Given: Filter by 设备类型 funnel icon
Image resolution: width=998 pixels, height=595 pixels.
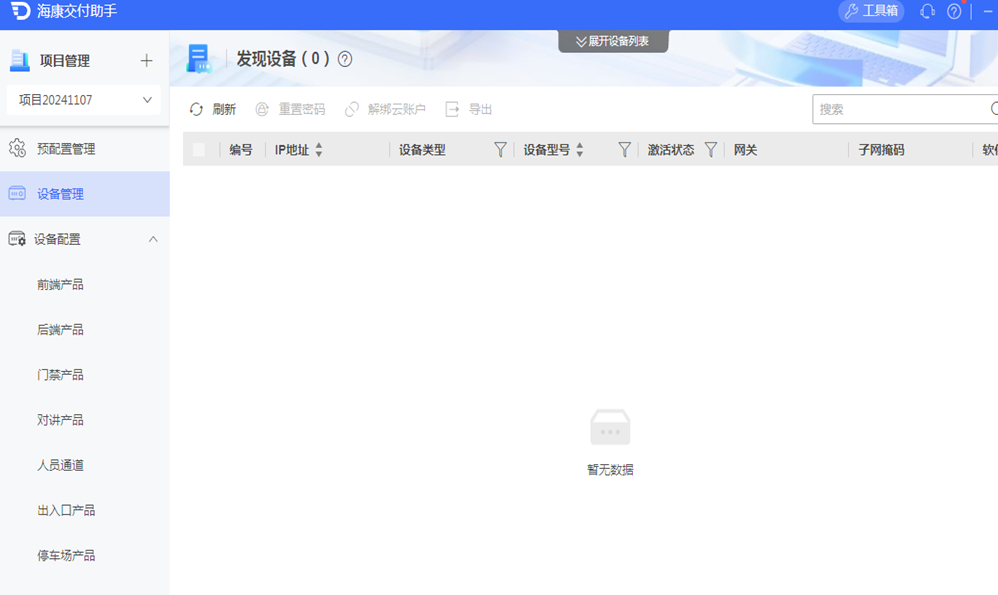Looking at the screenshot, I should coord(500,150).
